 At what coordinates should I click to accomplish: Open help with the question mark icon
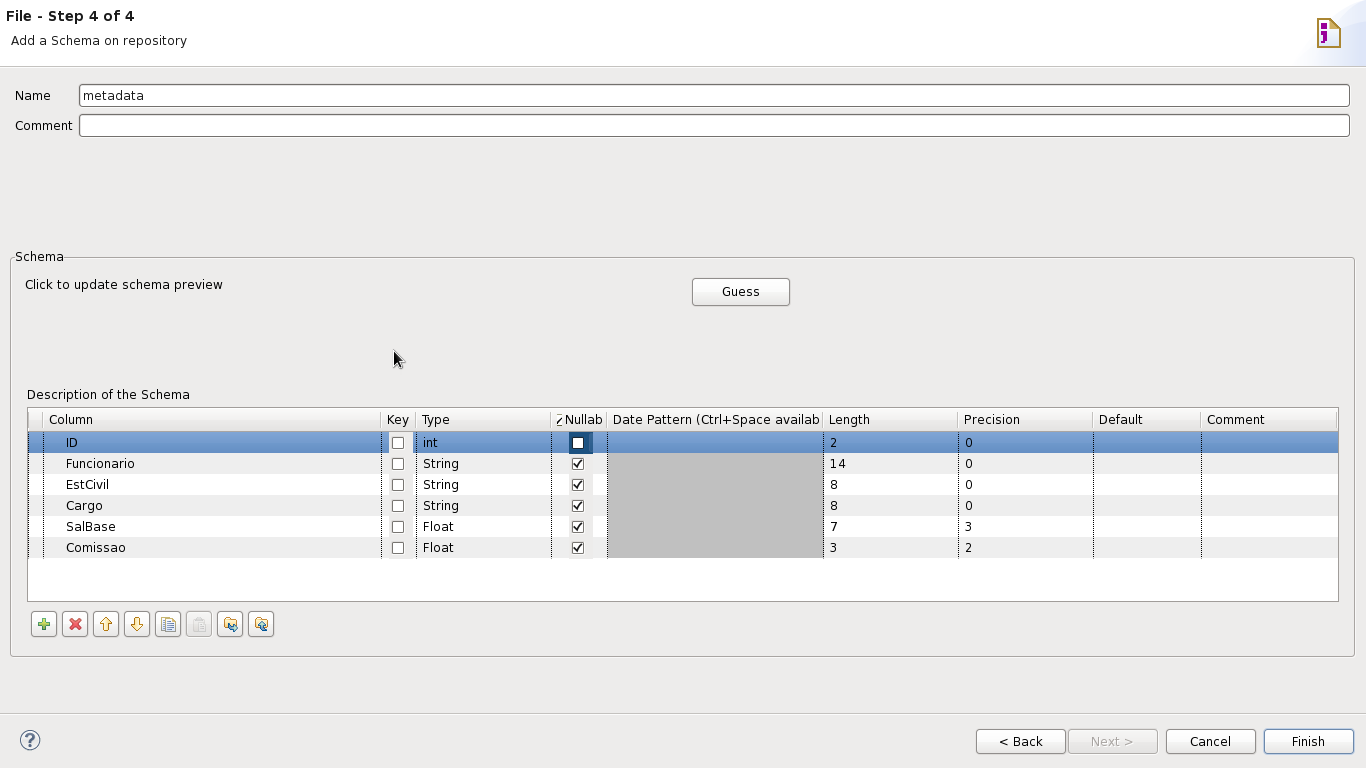coord(30,740)
